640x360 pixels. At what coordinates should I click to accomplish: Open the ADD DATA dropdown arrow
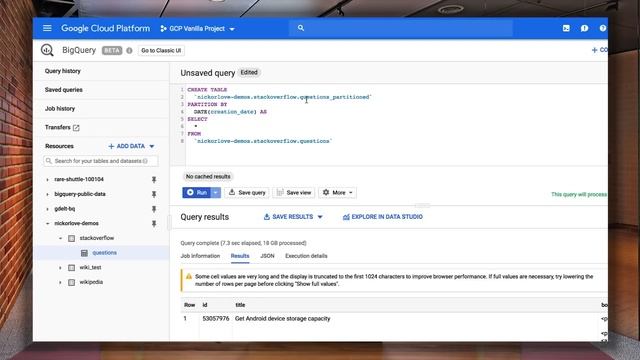152,146
